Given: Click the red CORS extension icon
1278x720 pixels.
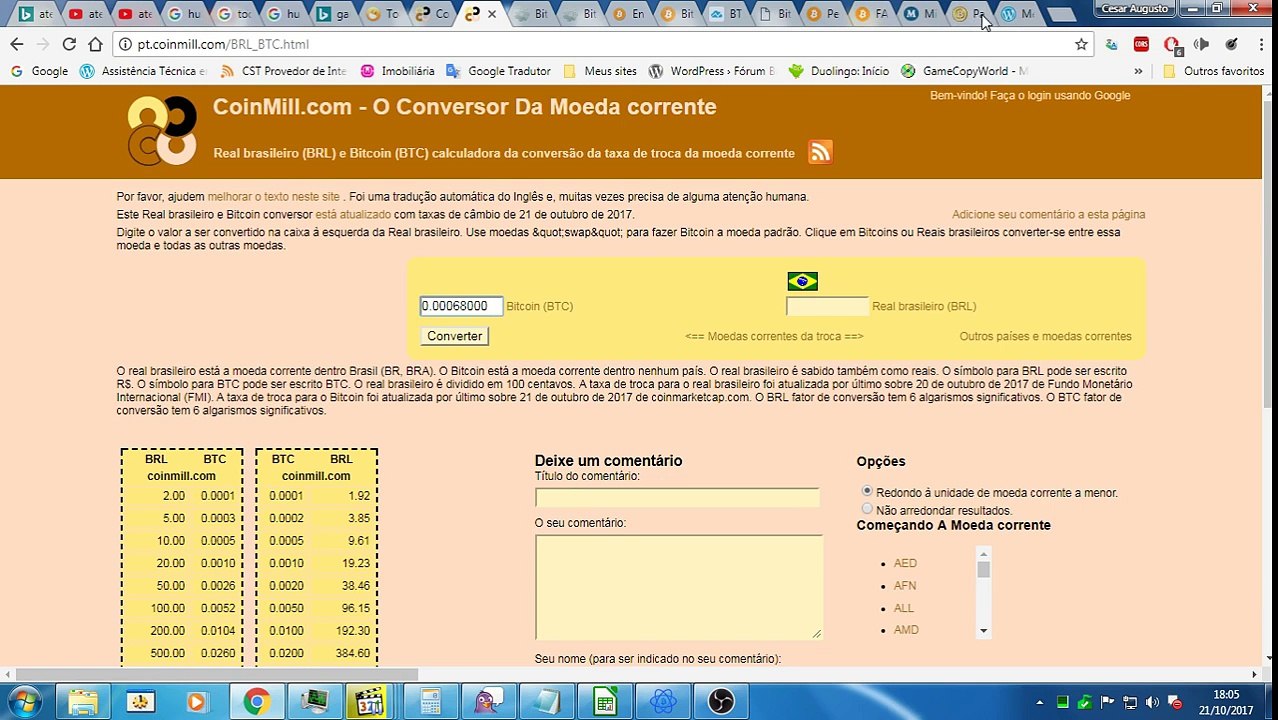Looking at the screenshot, I should tap(1142, 44).
